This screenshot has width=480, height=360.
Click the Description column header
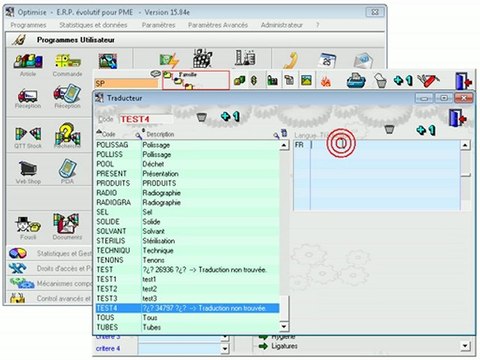(160, 134)
